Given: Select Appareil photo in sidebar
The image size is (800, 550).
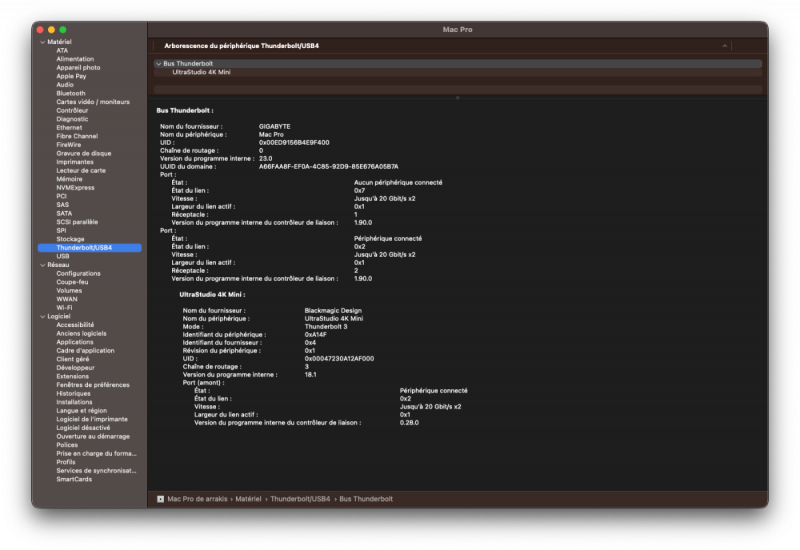Looking at the screenshot, I should pos(78,67).
